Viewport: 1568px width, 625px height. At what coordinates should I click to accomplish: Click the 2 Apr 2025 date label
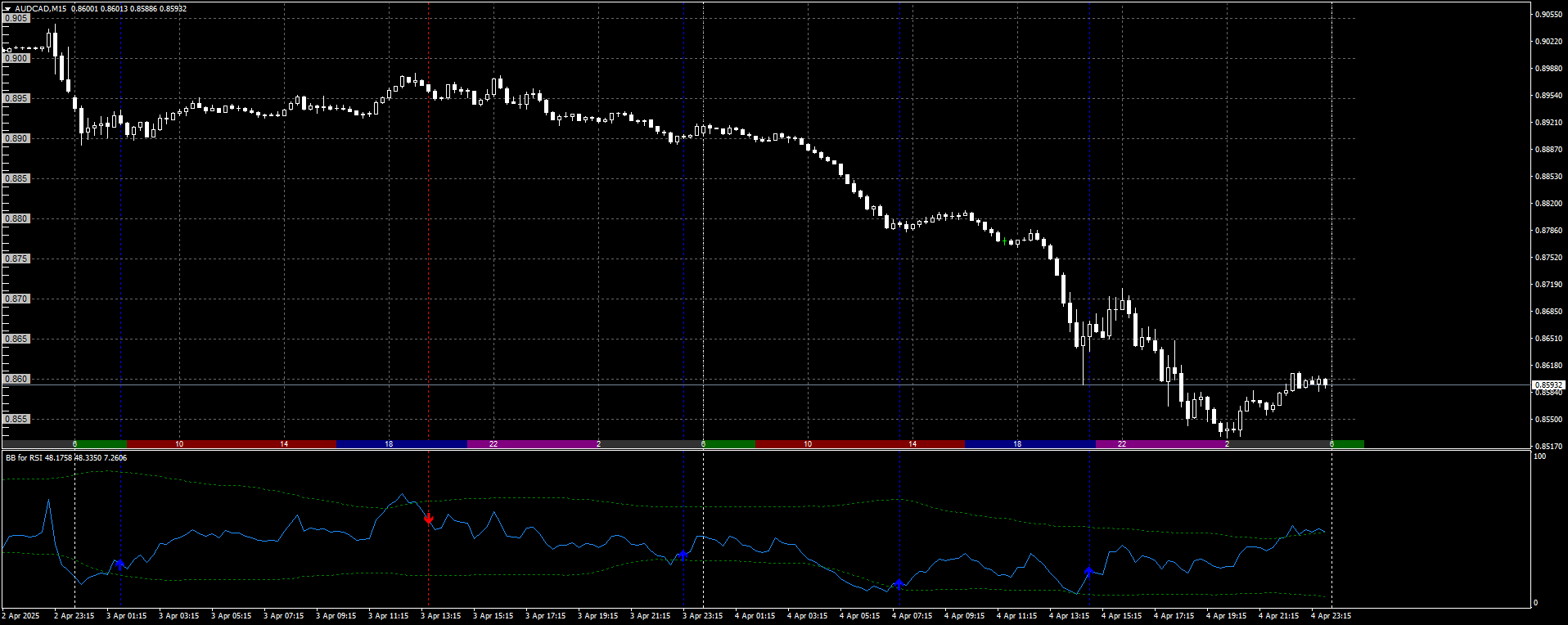[x=20, y=616]
